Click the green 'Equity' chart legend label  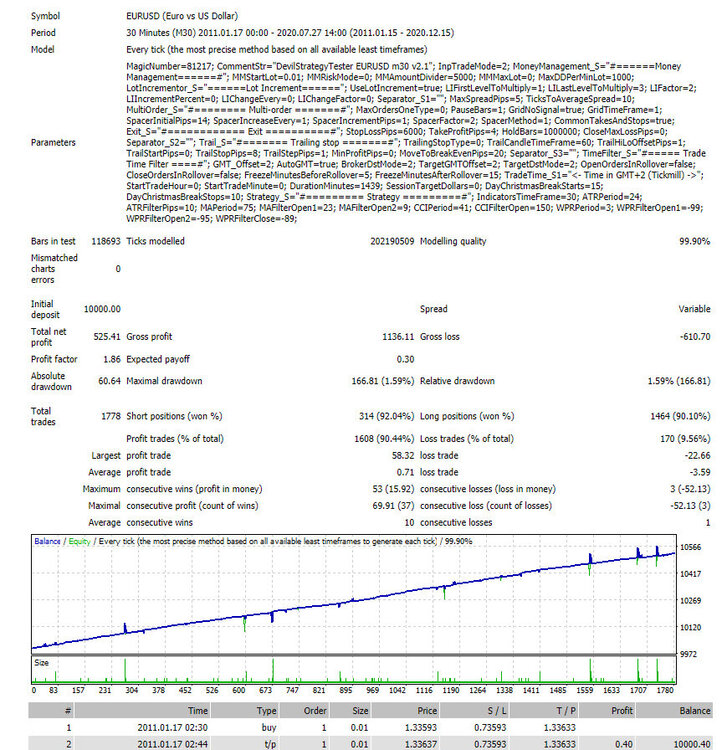coord(79,541)
